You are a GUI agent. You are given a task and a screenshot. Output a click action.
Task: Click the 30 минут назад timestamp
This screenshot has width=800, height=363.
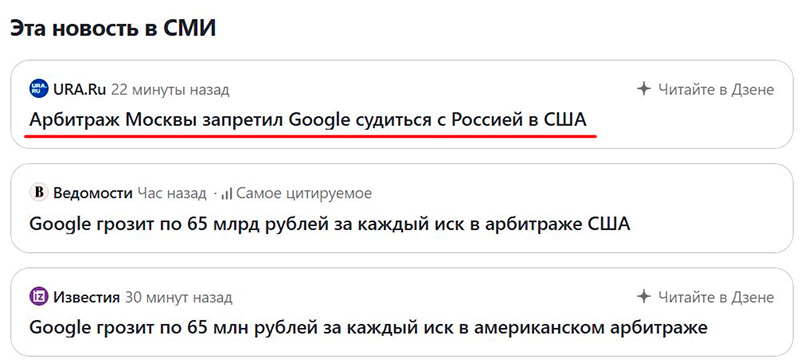pyautogui.click(x=178, y=297)
